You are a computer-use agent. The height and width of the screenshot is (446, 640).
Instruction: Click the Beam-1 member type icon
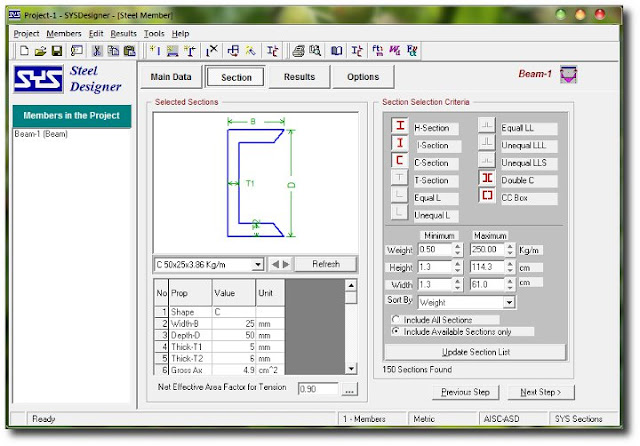point(569,74)
